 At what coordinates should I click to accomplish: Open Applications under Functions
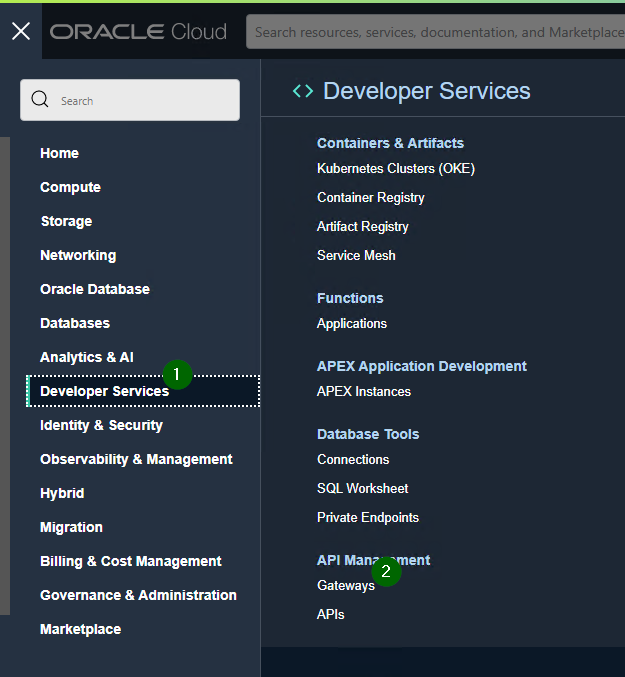[352, 324]
